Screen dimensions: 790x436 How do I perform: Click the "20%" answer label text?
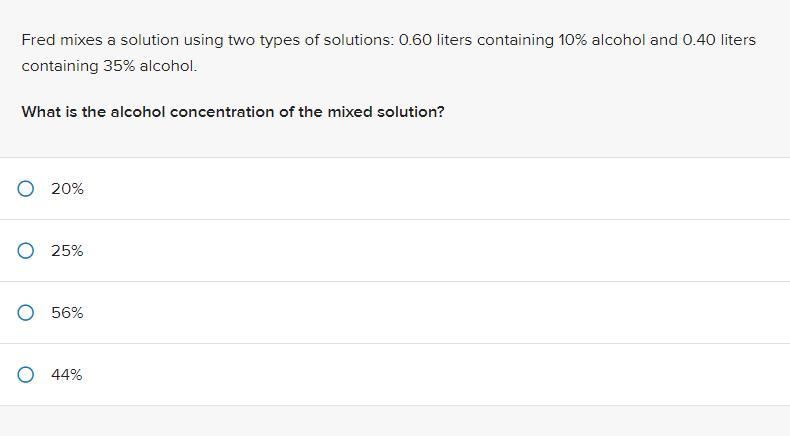coord(67,188)
